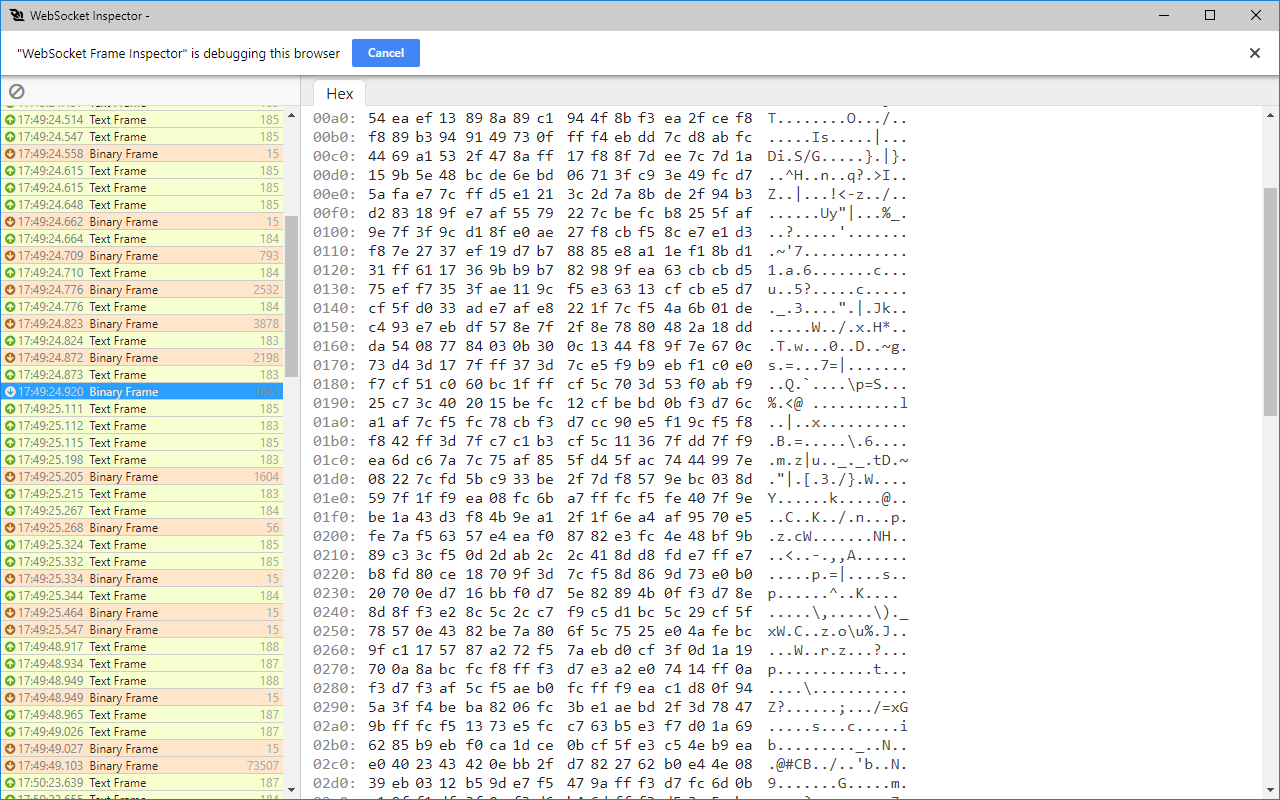The width and height of the screenshot is (1280, 800).
Task: Select the 17:49:25.344 Text Frame
Action: click(142, 596)
